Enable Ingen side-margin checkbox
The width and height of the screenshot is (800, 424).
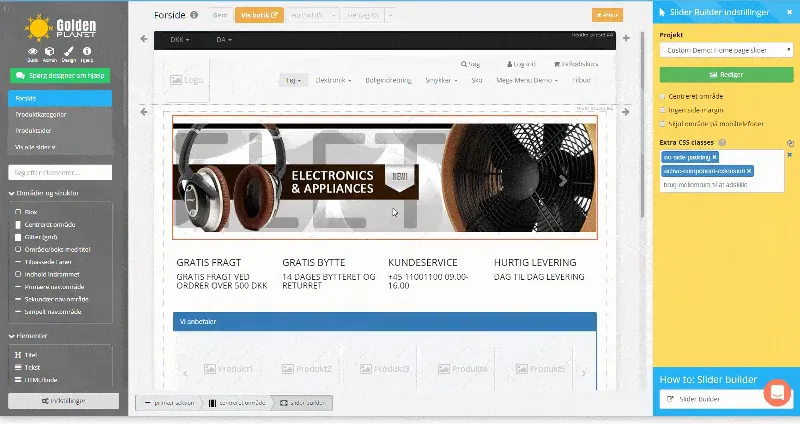click(663, 110)
